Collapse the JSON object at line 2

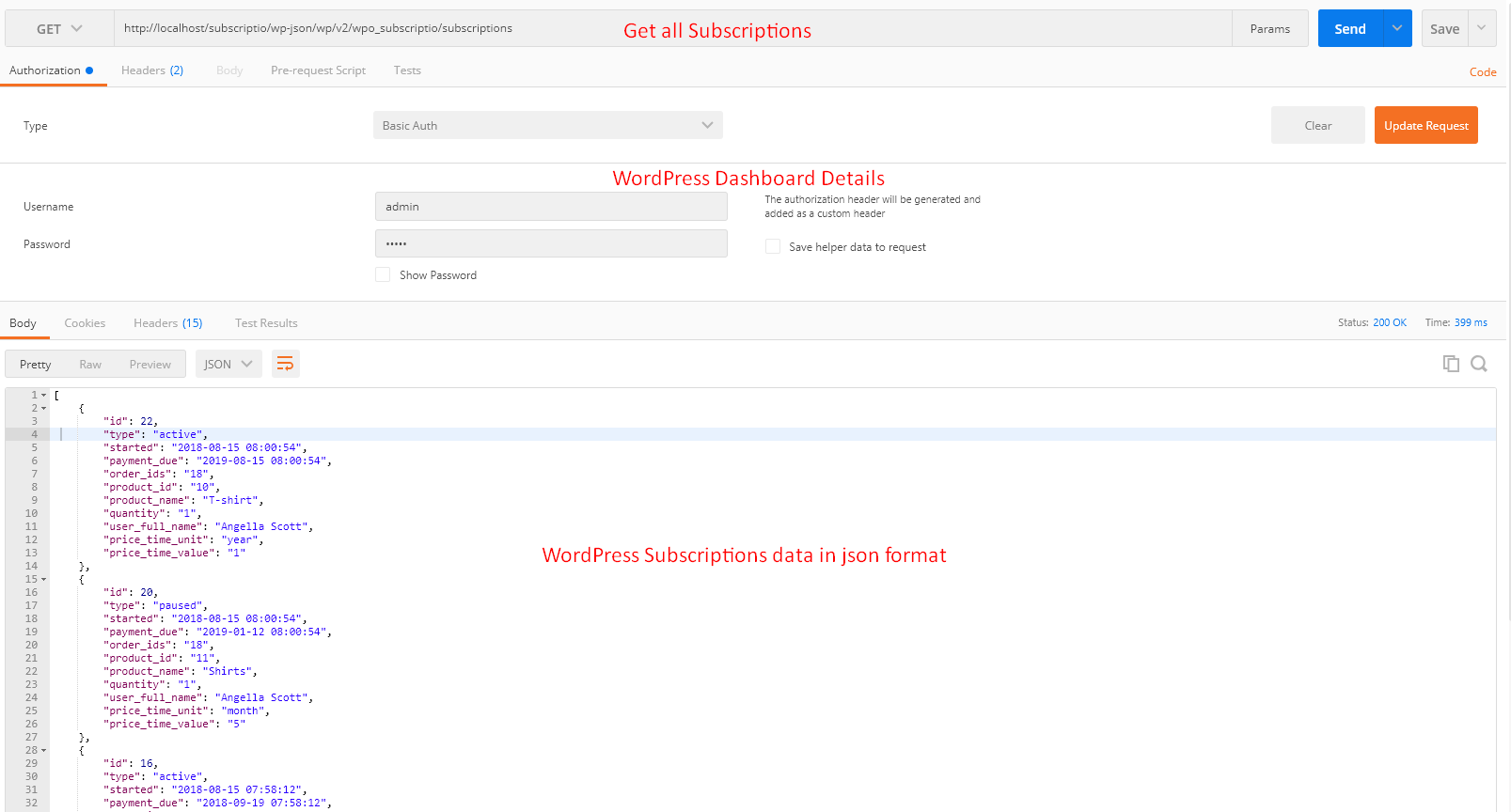point(43,409)
